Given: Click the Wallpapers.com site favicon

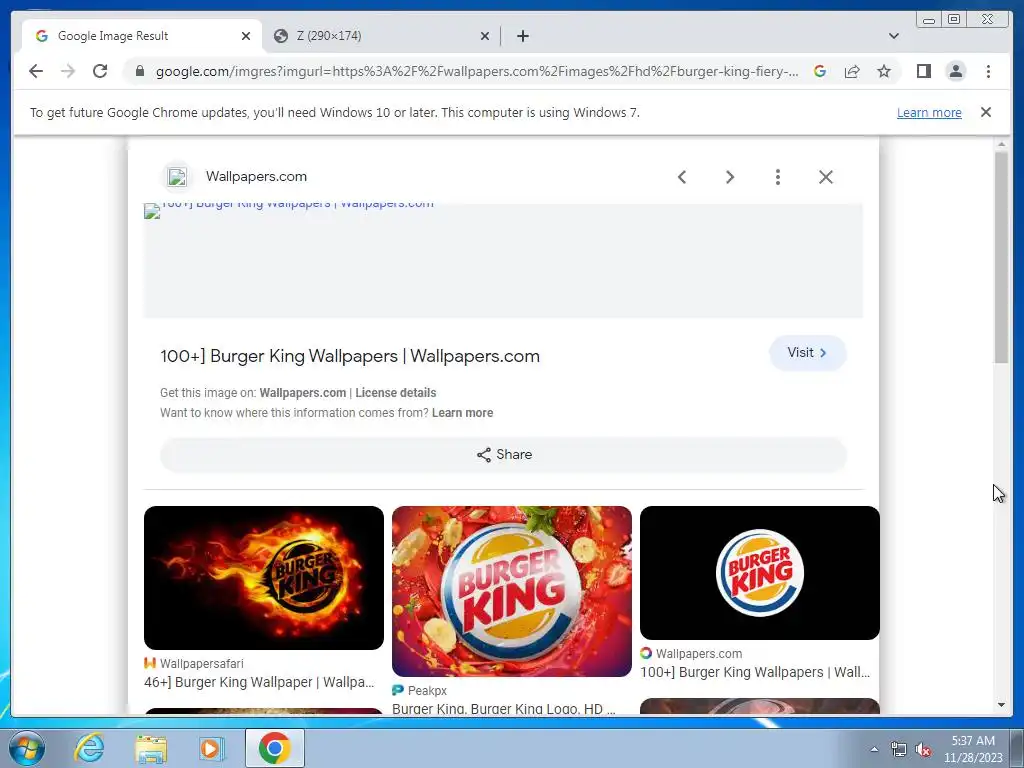Looking at the screenshot, I should [x=177, y=176].
